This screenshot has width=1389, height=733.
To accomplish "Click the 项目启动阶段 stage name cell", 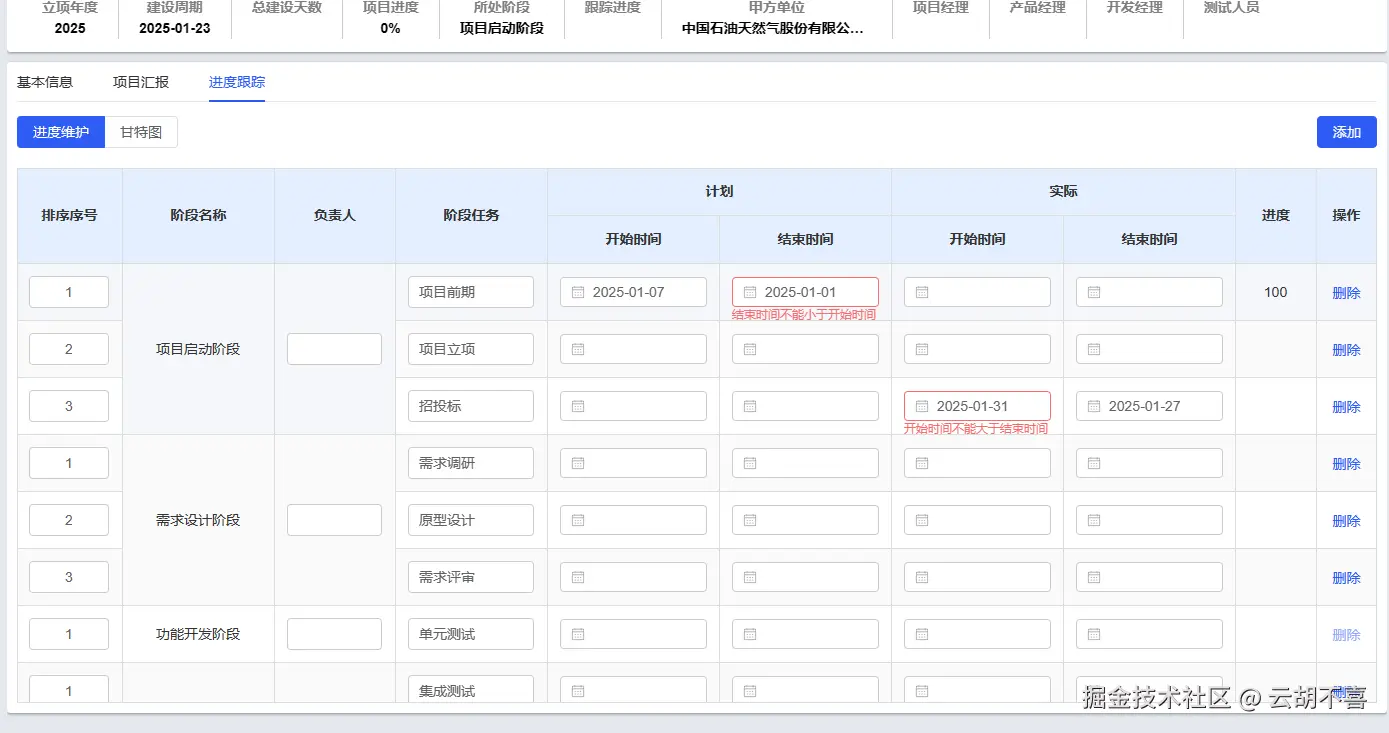I will pos(198,349).
